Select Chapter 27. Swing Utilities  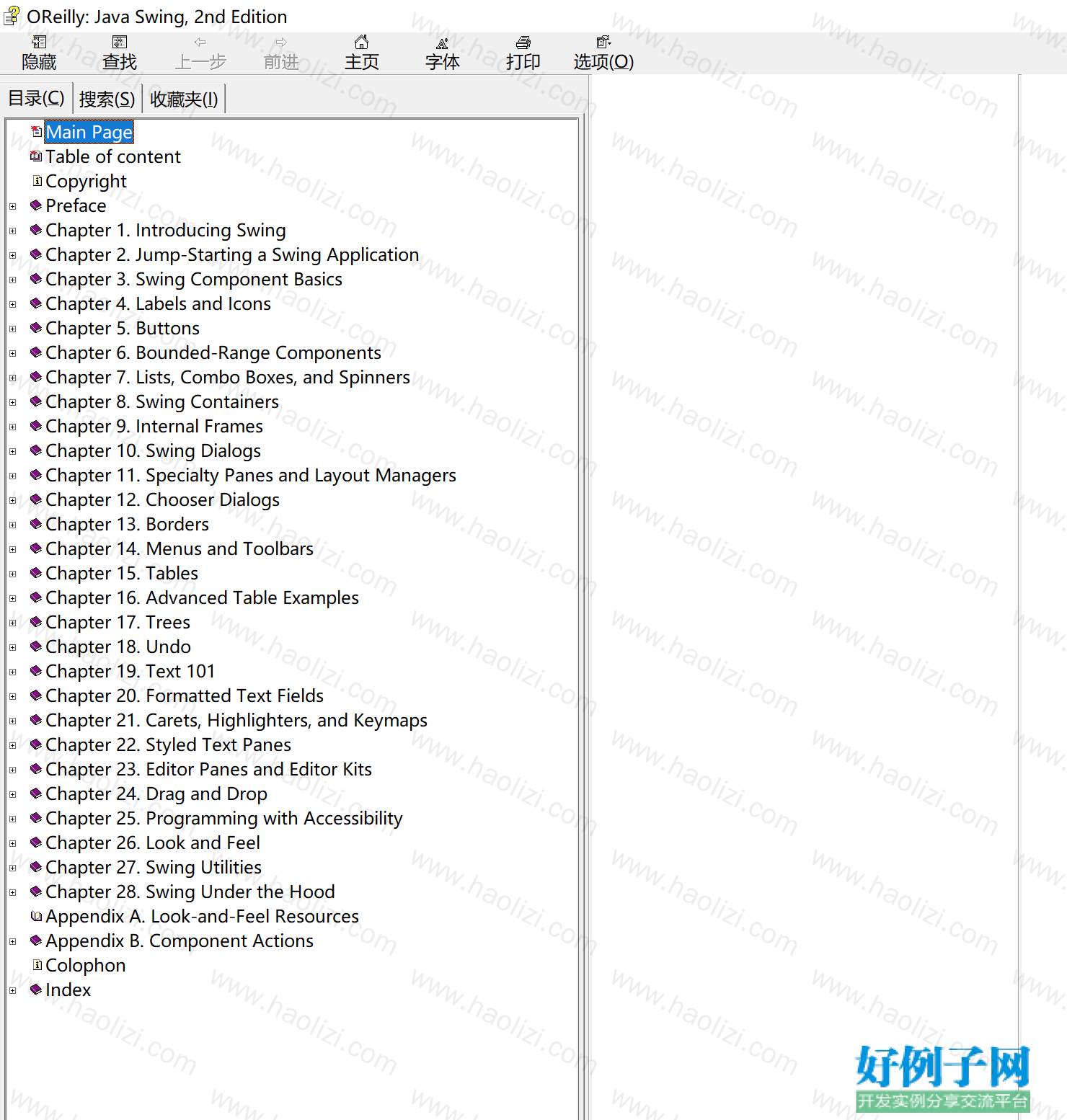pyautogui.click(x=154, y=867)
